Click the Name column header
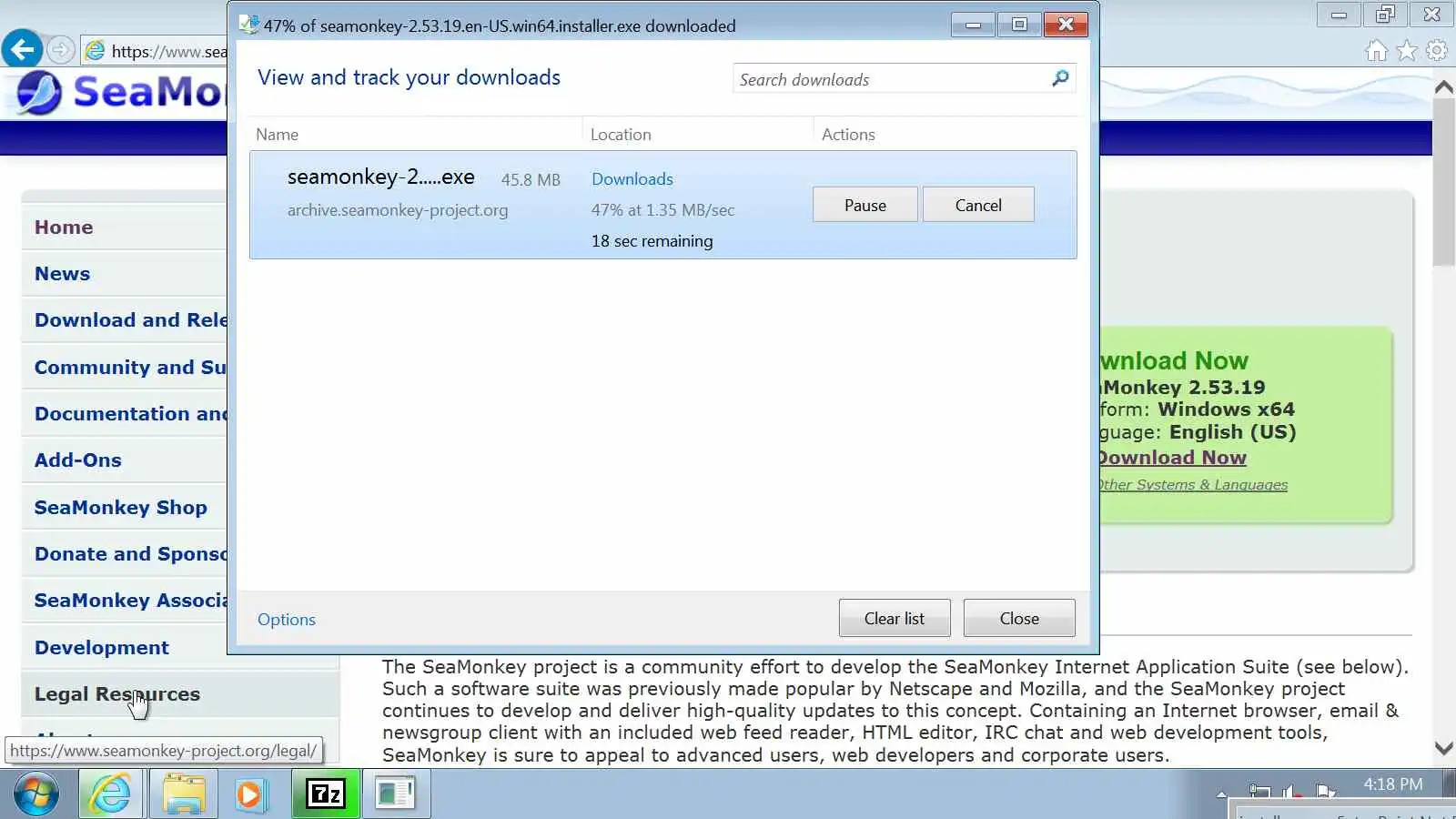 tap(277, 134)
